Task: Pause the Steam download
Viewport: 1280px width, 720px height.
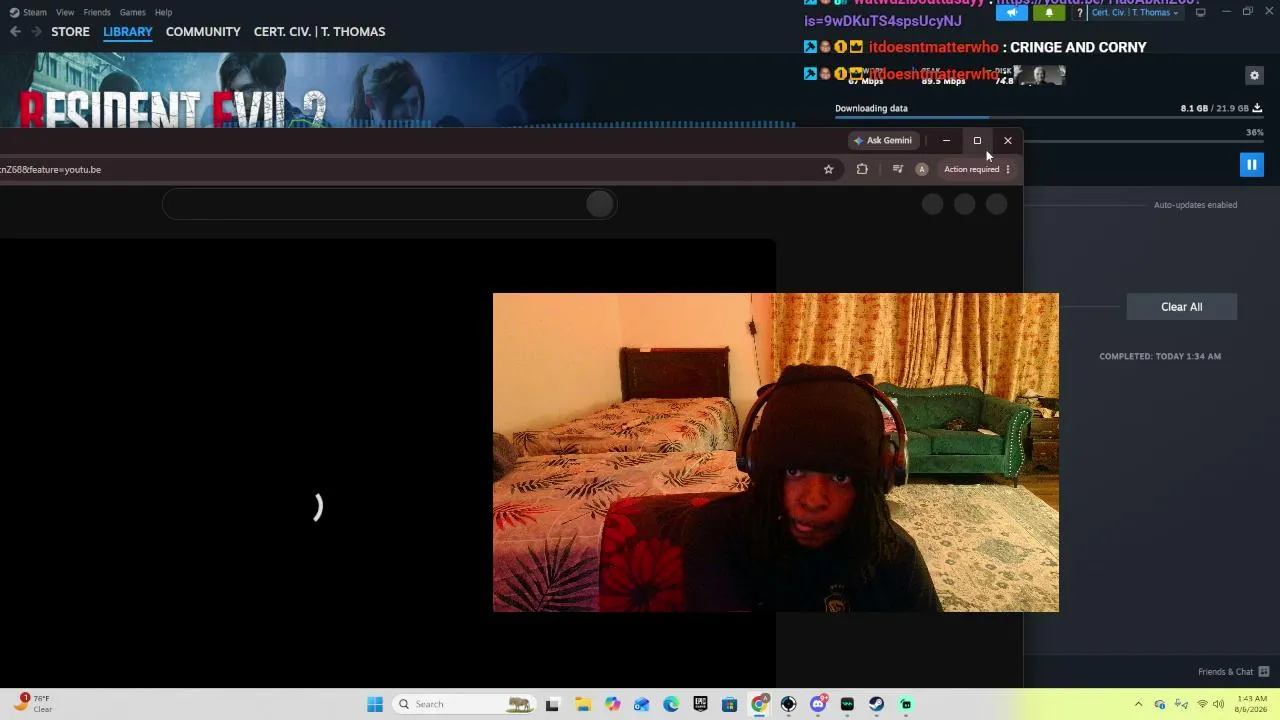Action: 1251,164
